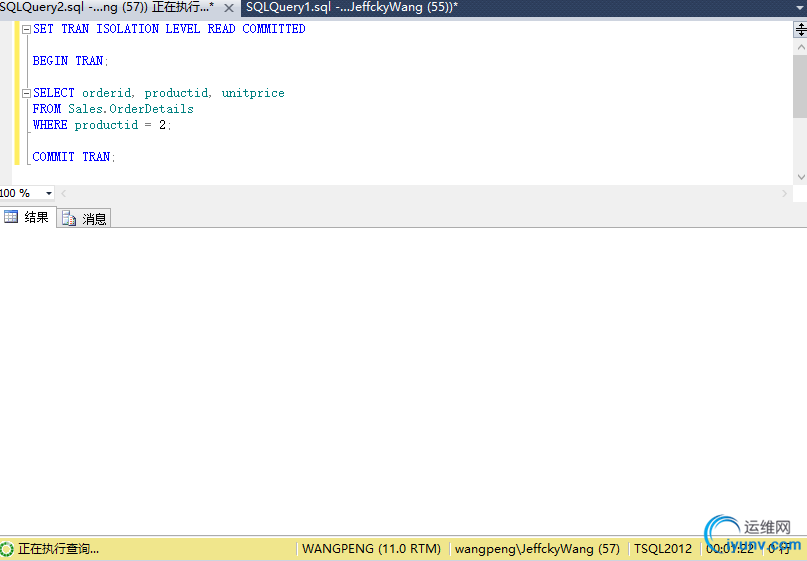Click the WHERE productid = 2; line
Screen dimensions: 807x561
pyautogui.click(x=102, y=125)
